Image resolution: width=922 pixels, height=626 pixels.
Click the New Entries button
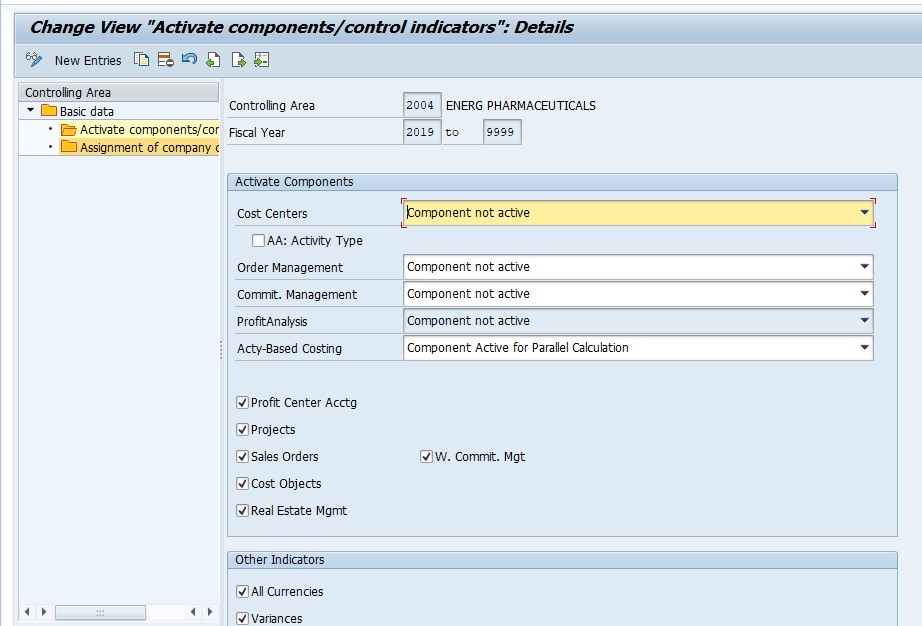88,61
